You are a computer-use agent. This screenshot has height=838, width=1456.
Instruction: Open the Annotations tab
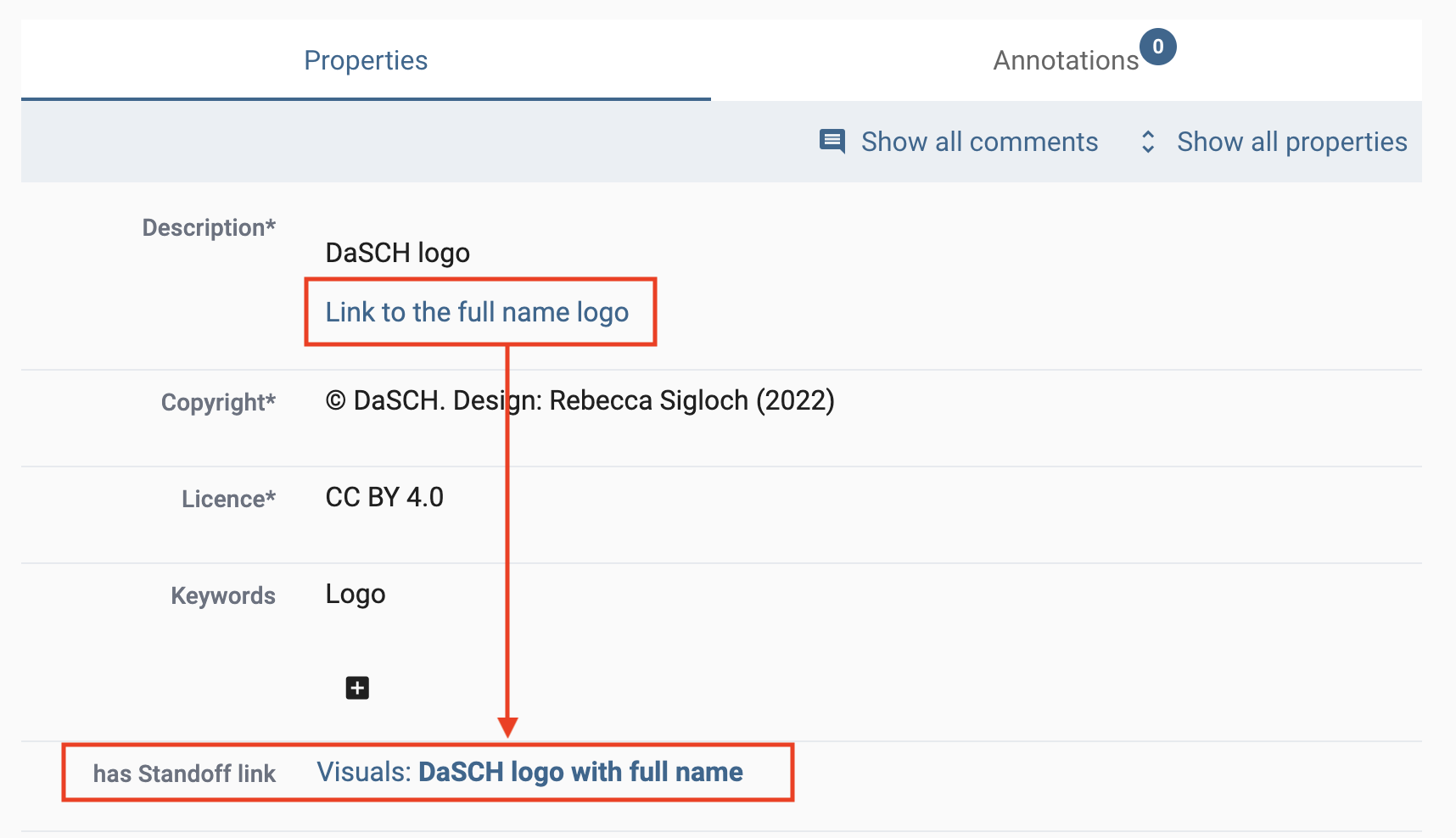(1065, 60)
